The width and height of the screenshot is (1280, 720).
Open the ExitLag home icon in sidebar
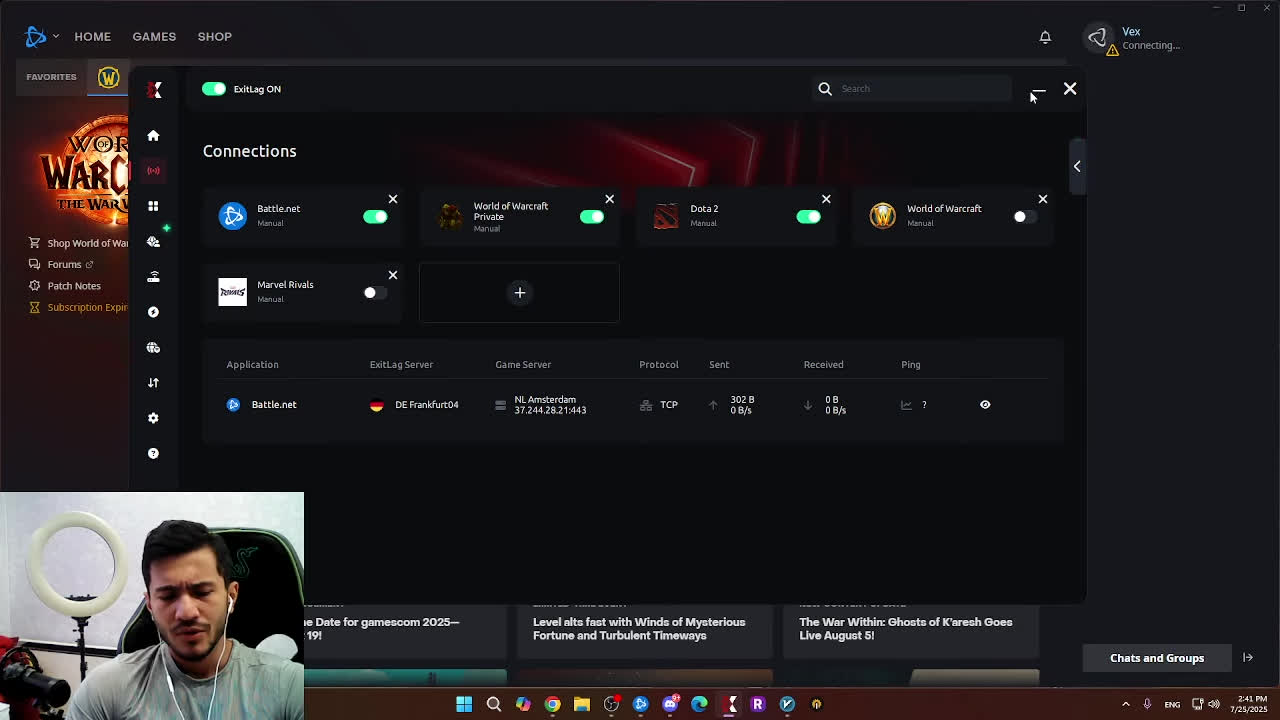point(153,135)
